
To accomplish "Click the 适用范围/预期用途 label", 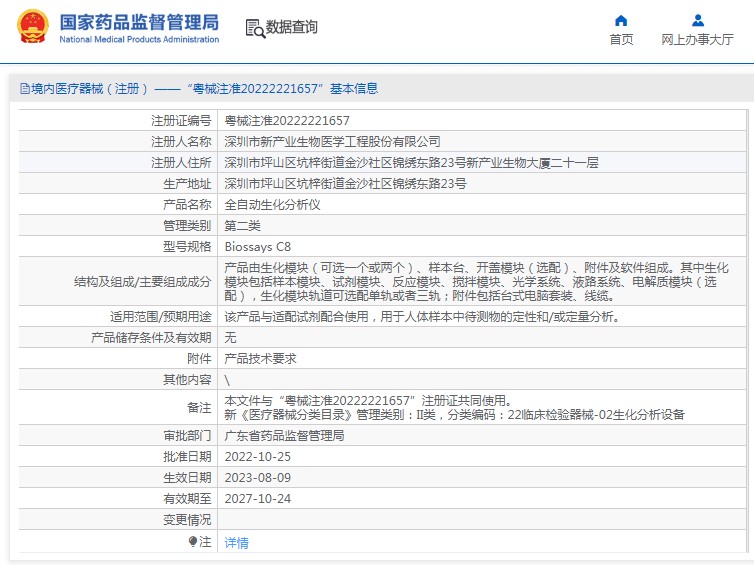I will [x=161, y=317].
